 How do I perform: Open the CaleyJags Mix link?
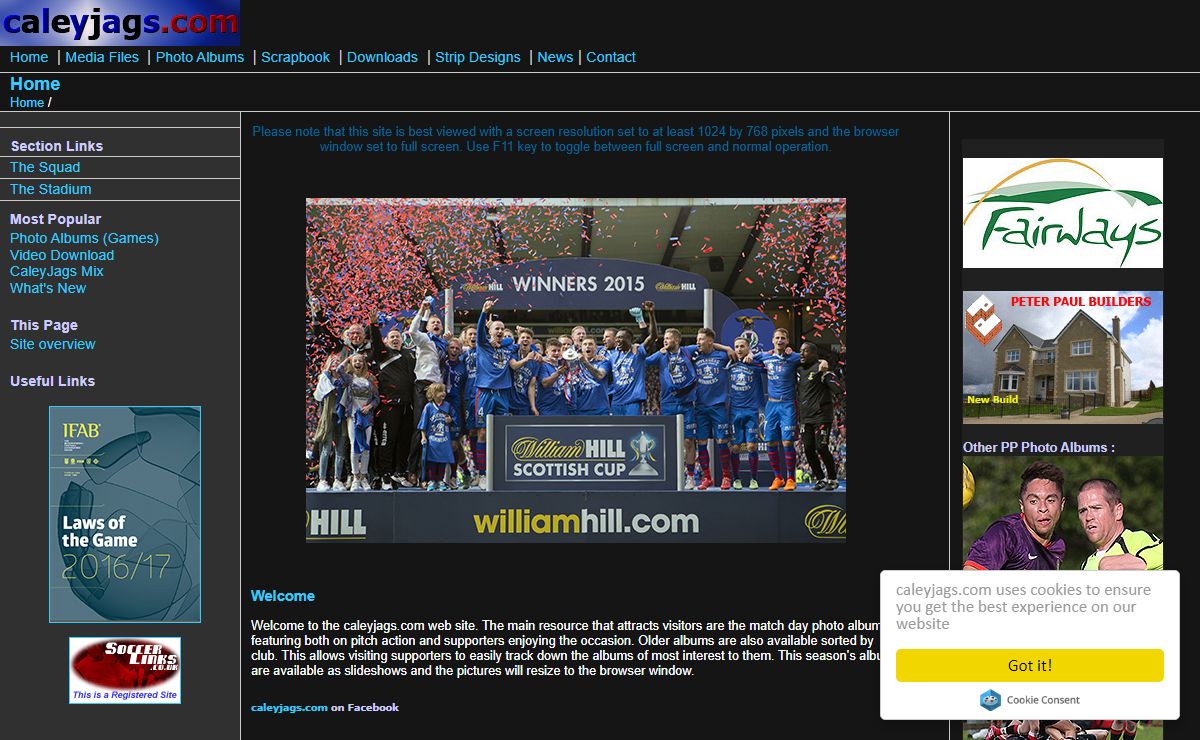[x=57, y=271]
